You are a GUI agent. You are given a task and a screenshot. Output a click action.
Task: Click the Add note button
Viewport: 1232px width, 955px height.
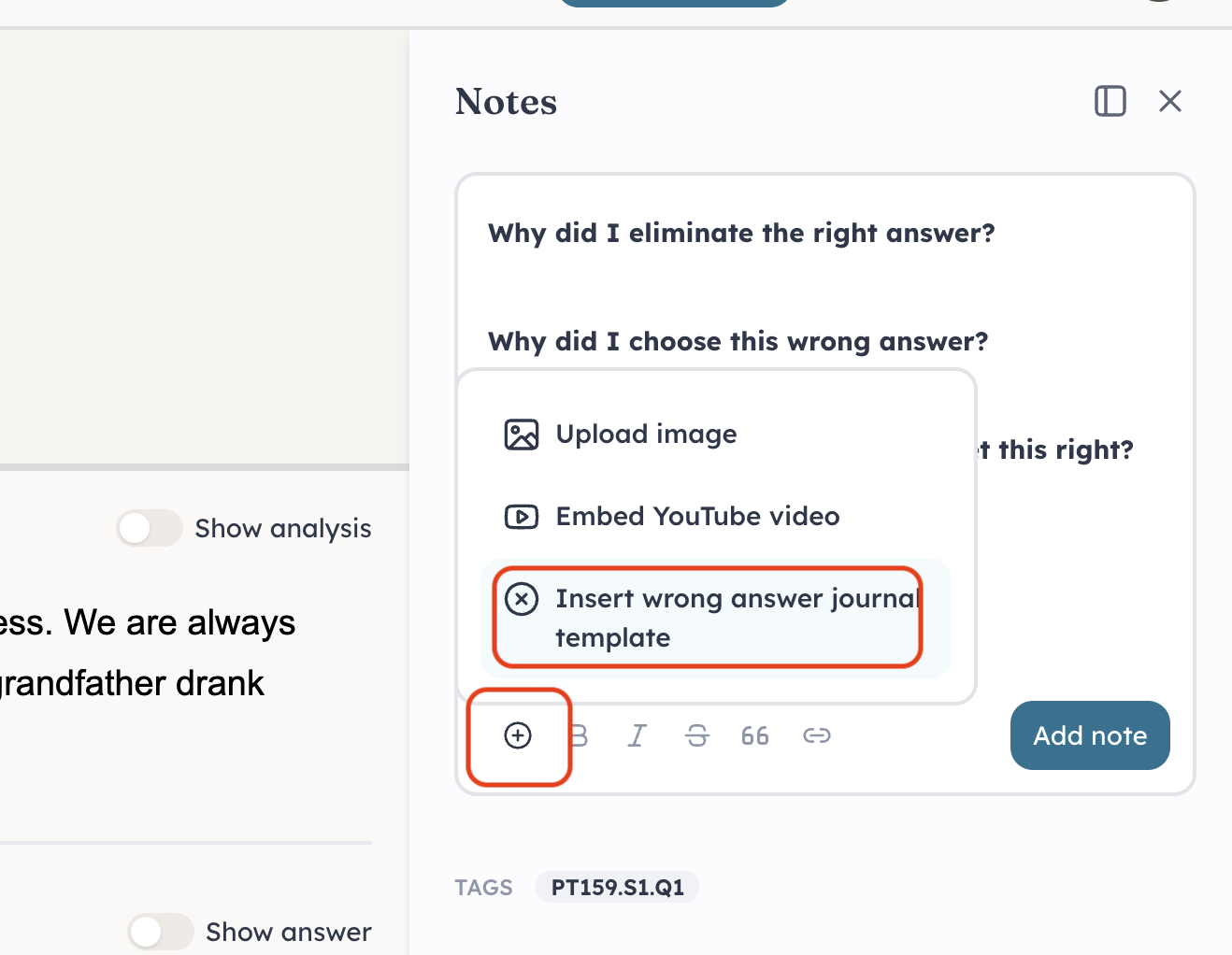click(x=1090, y=735)
